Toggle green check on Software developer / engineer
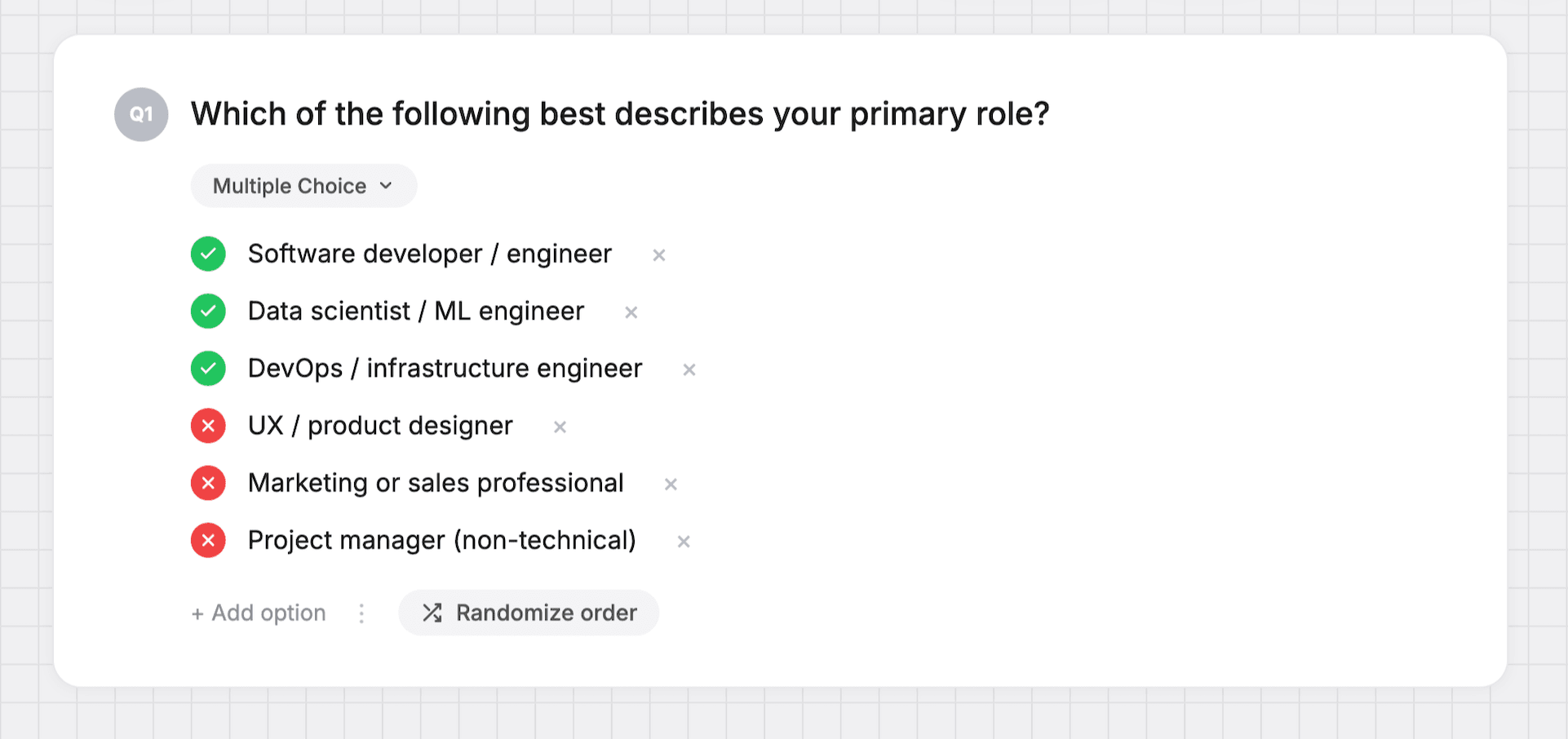 click(208, 254)
